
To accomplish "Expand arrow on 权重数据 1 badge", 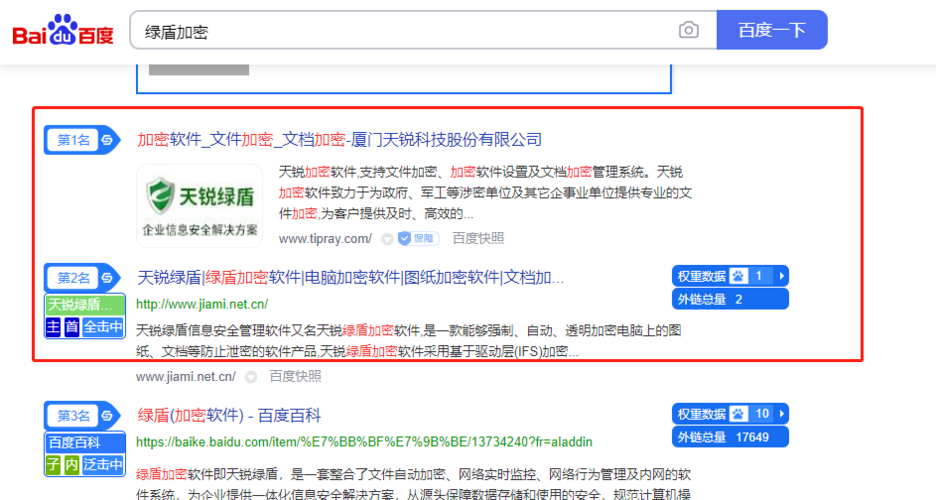I will [781, 276].
